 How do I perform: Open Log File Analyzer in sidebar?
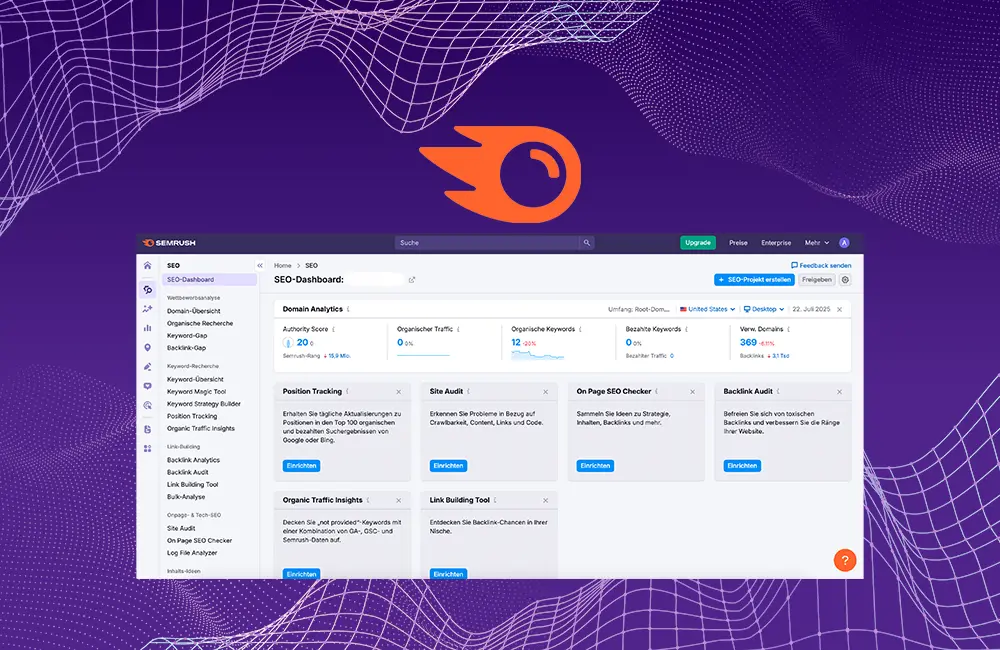(x=192, y=553)
